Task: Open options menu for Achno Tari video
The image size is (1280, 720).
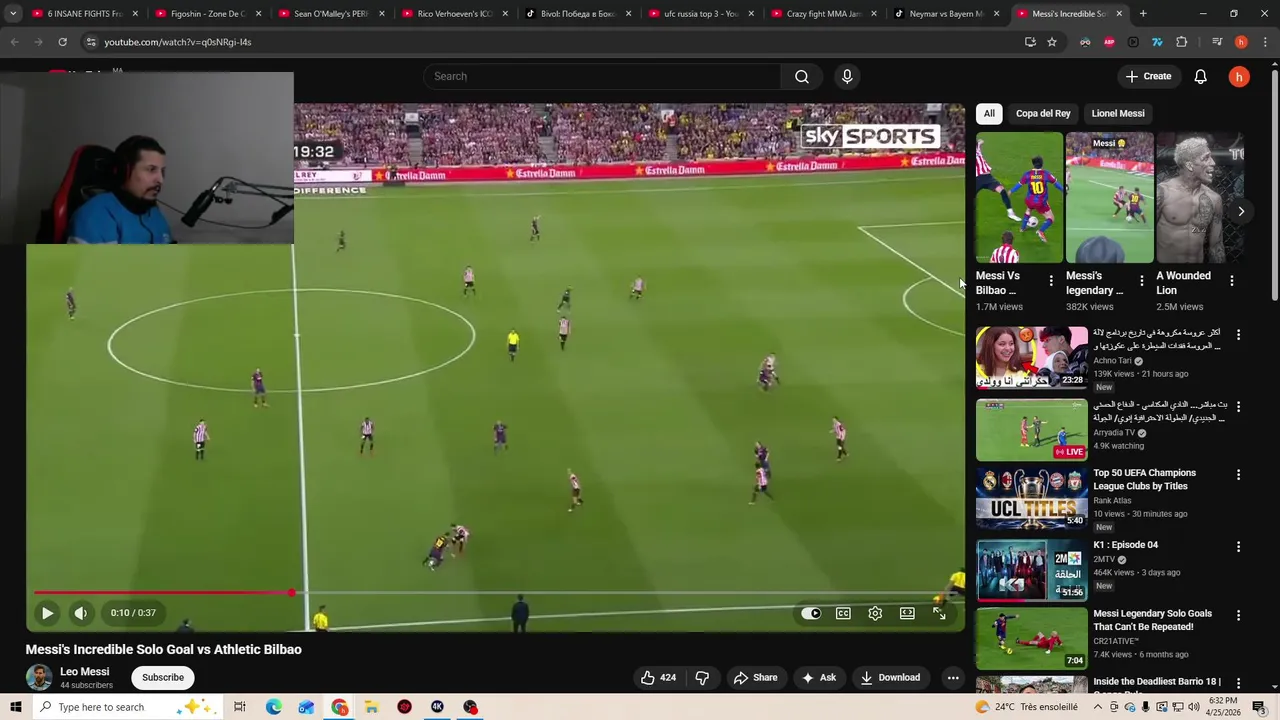Action: click(1238, 335)
